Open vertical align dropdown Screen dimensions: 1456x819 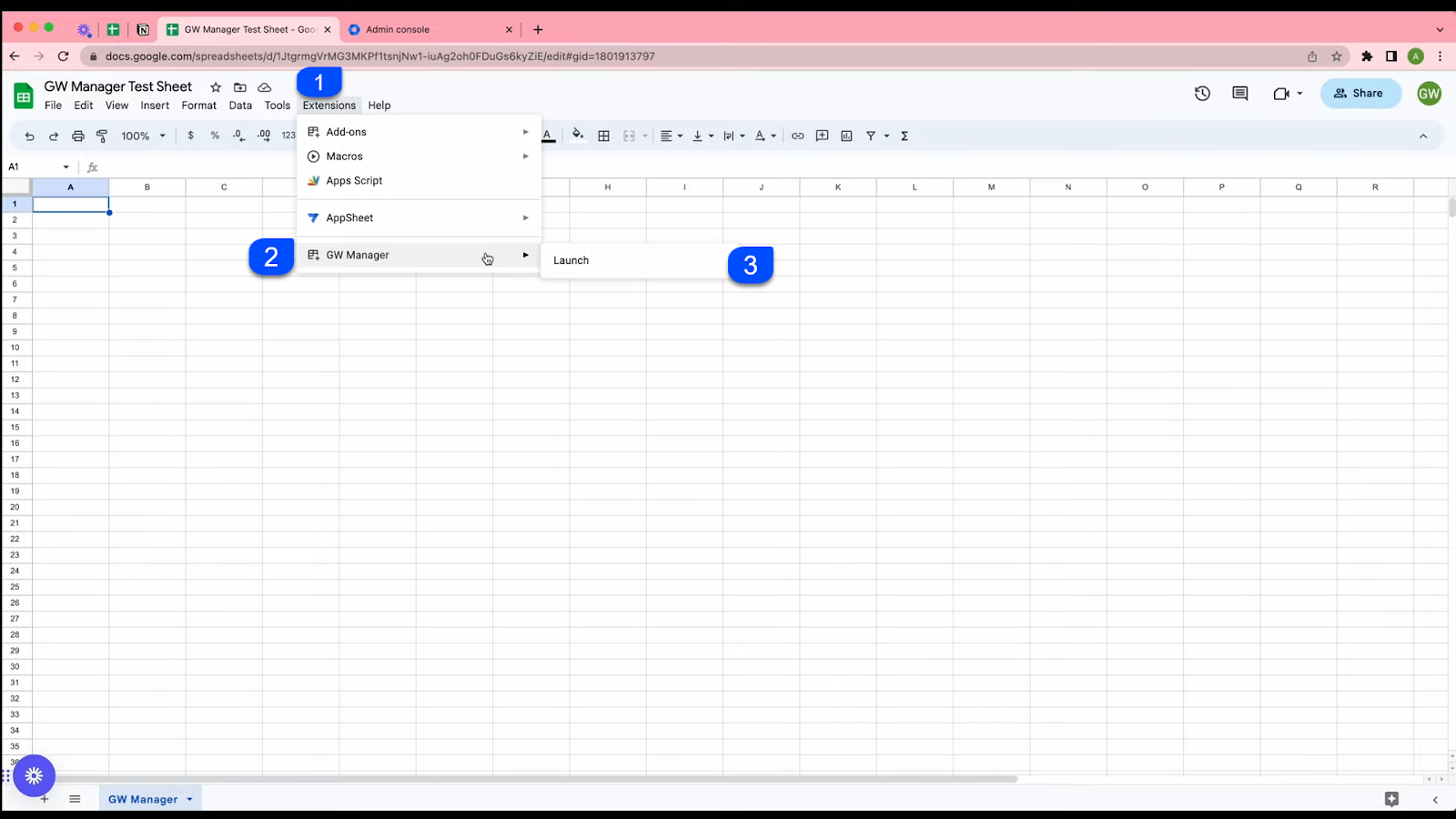tap(703, 136)
